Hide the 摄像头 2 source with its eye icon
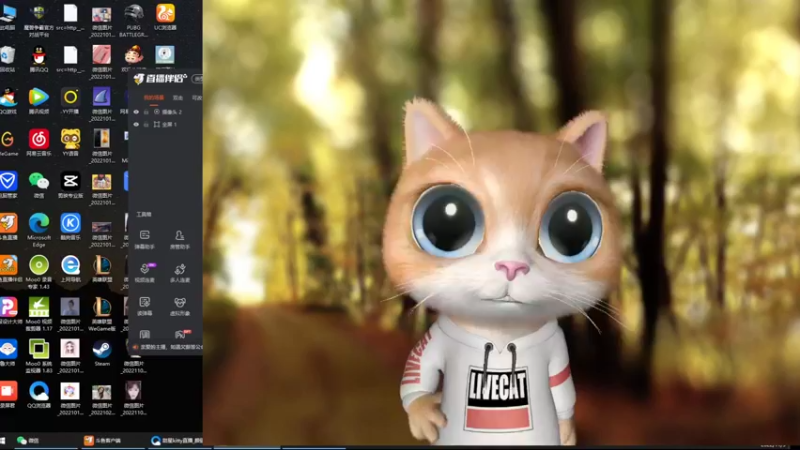The width and height of the screenshot is (800, 450). (136, 112)
